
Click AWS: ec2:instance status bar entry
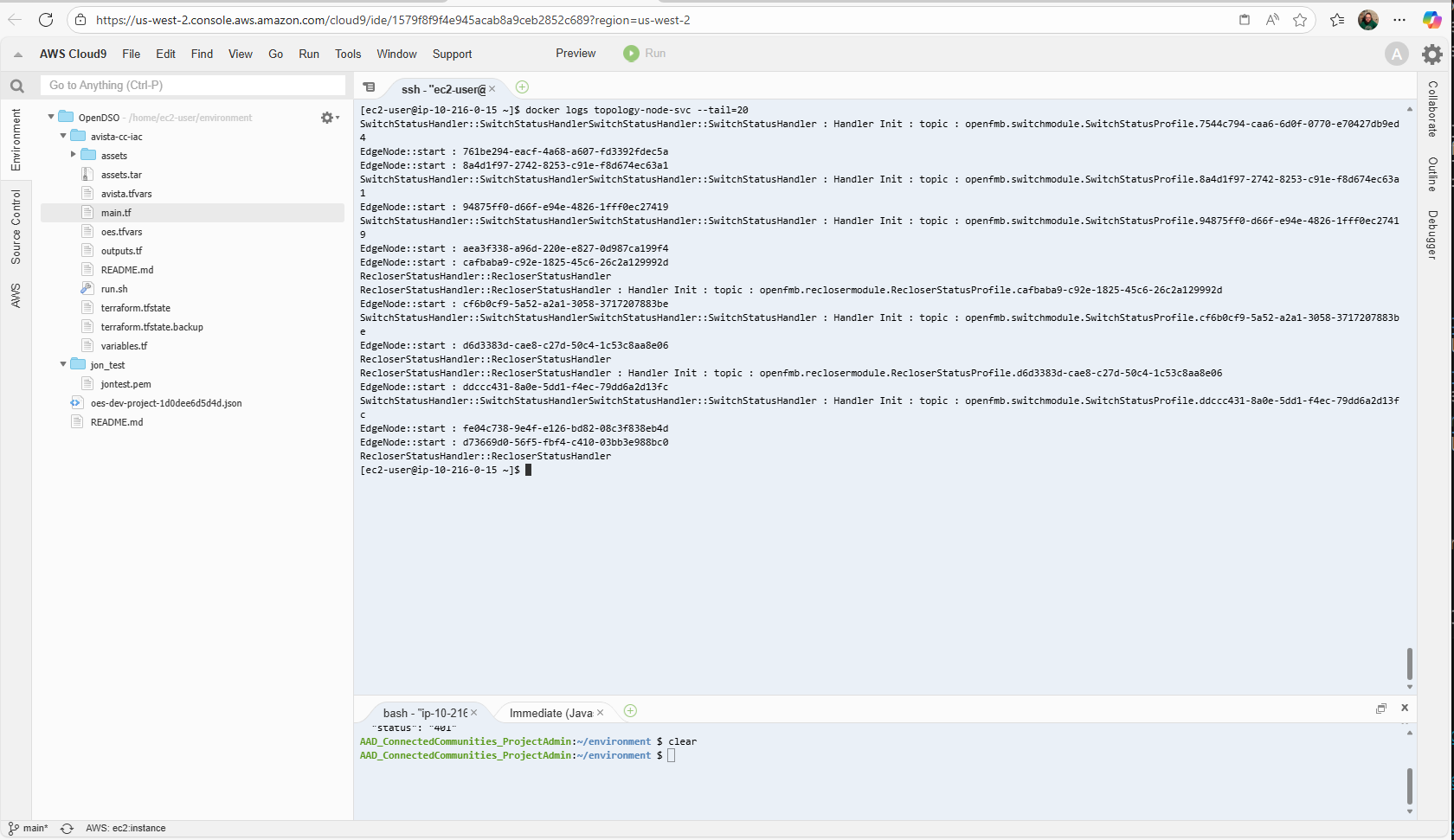click(125, 829)
